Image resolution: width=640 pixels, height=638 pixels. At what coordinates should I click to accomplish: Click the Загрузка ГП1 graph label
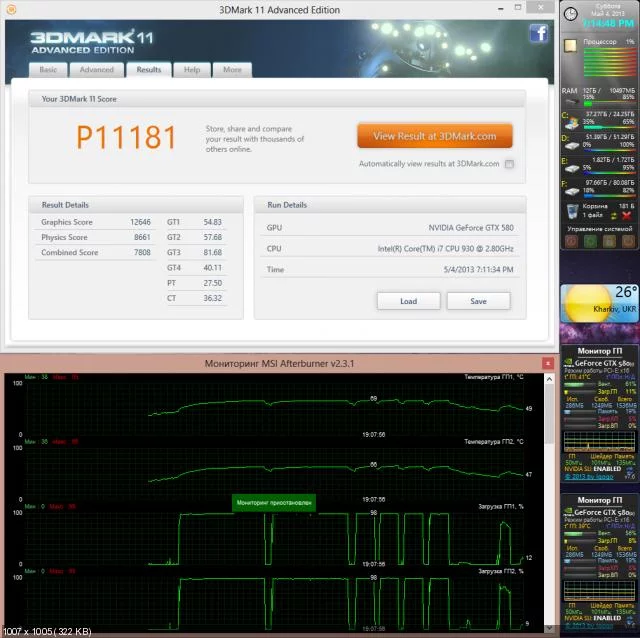tap(501, 507)
